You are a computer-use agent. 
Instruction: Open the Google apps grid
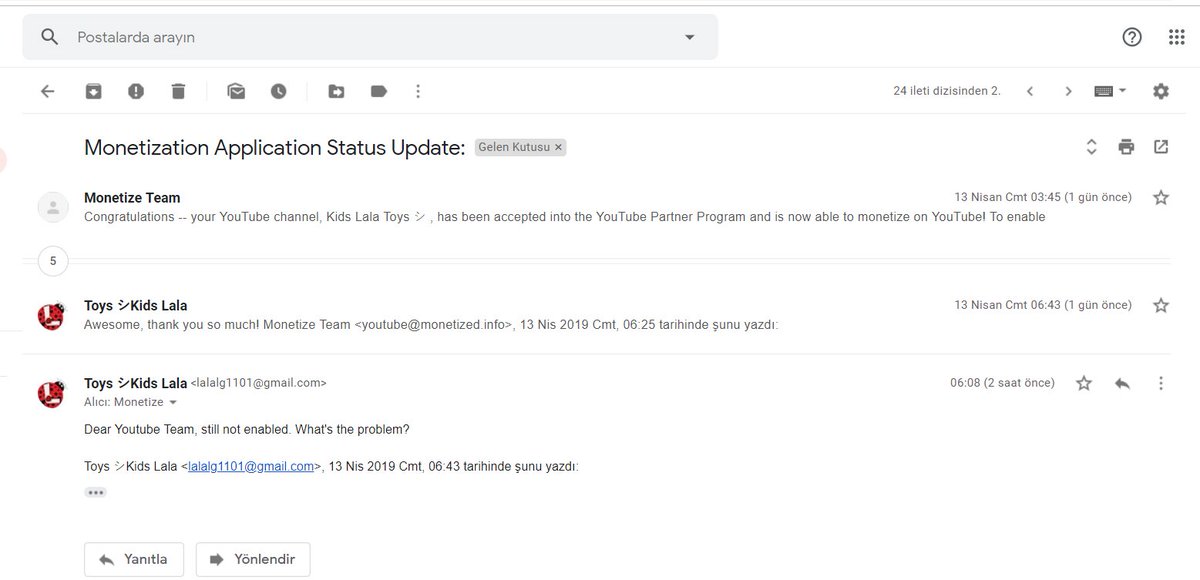(1177, 37)
